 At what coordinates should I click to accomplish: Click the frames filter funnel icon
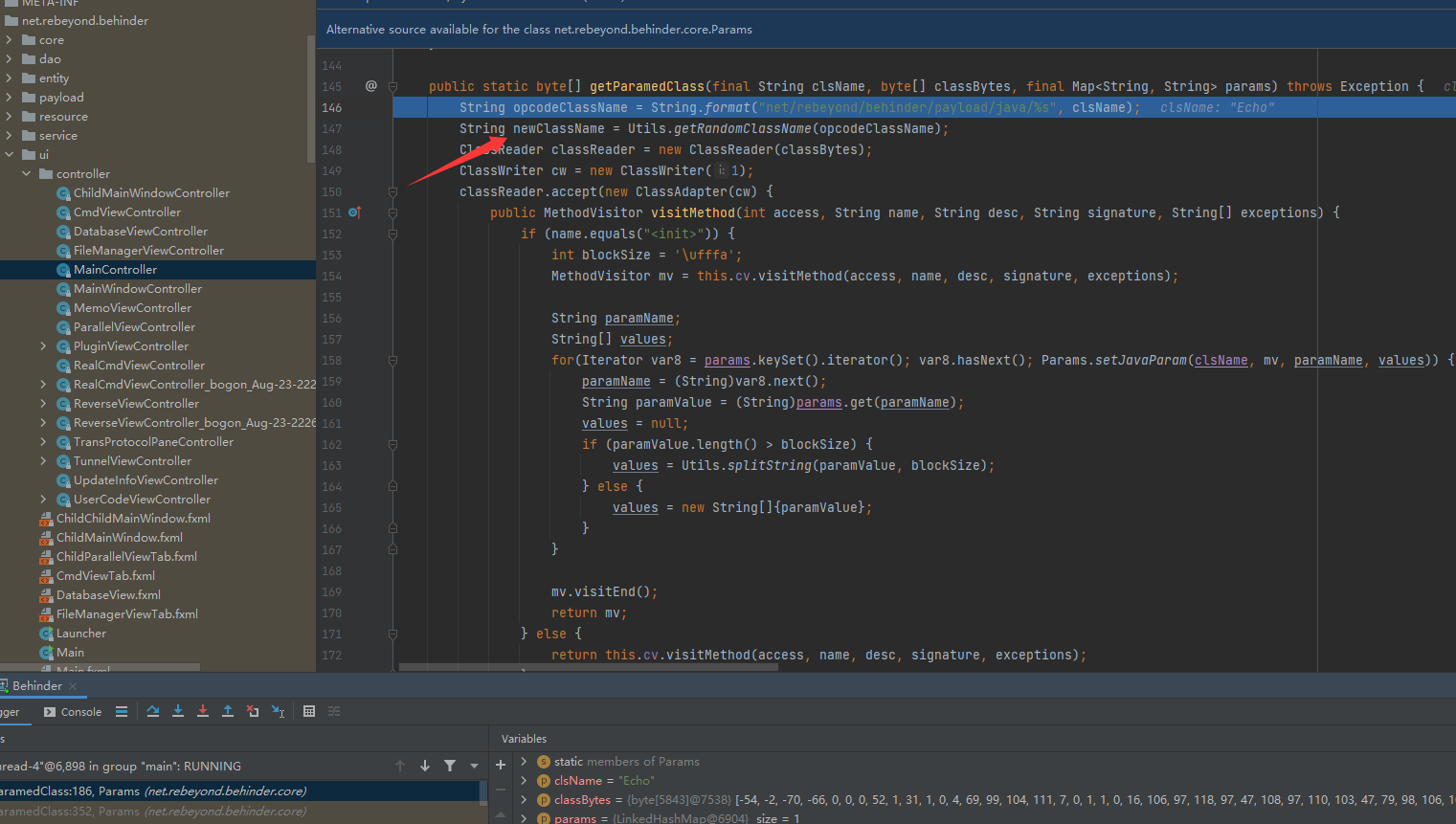450,766
